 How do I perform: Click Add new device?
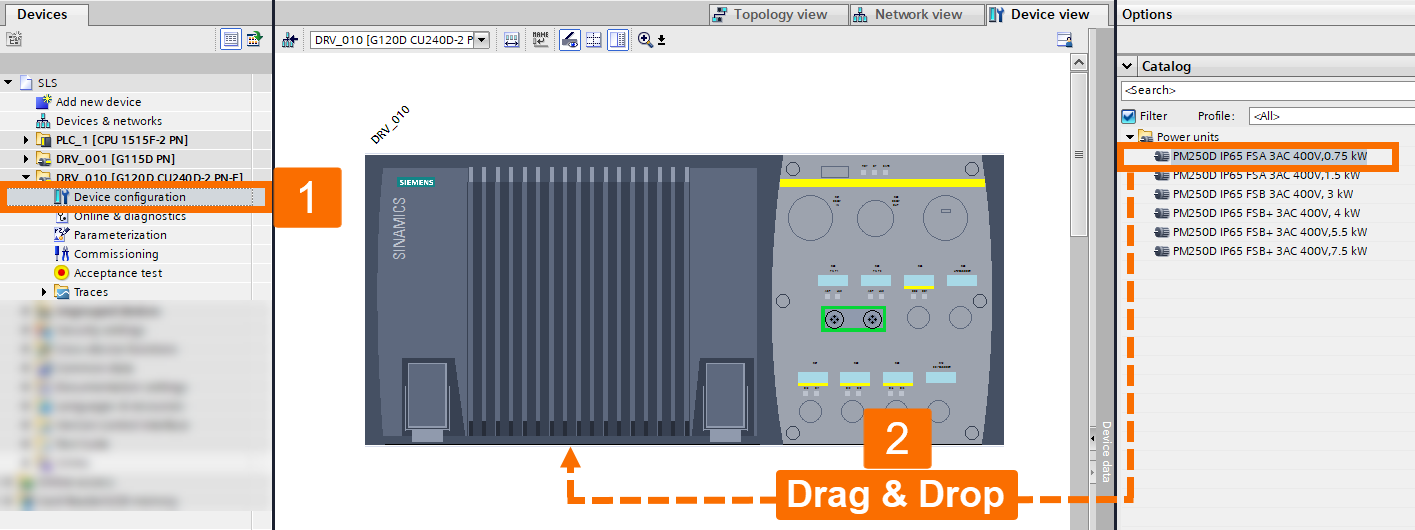coord(98,102)
